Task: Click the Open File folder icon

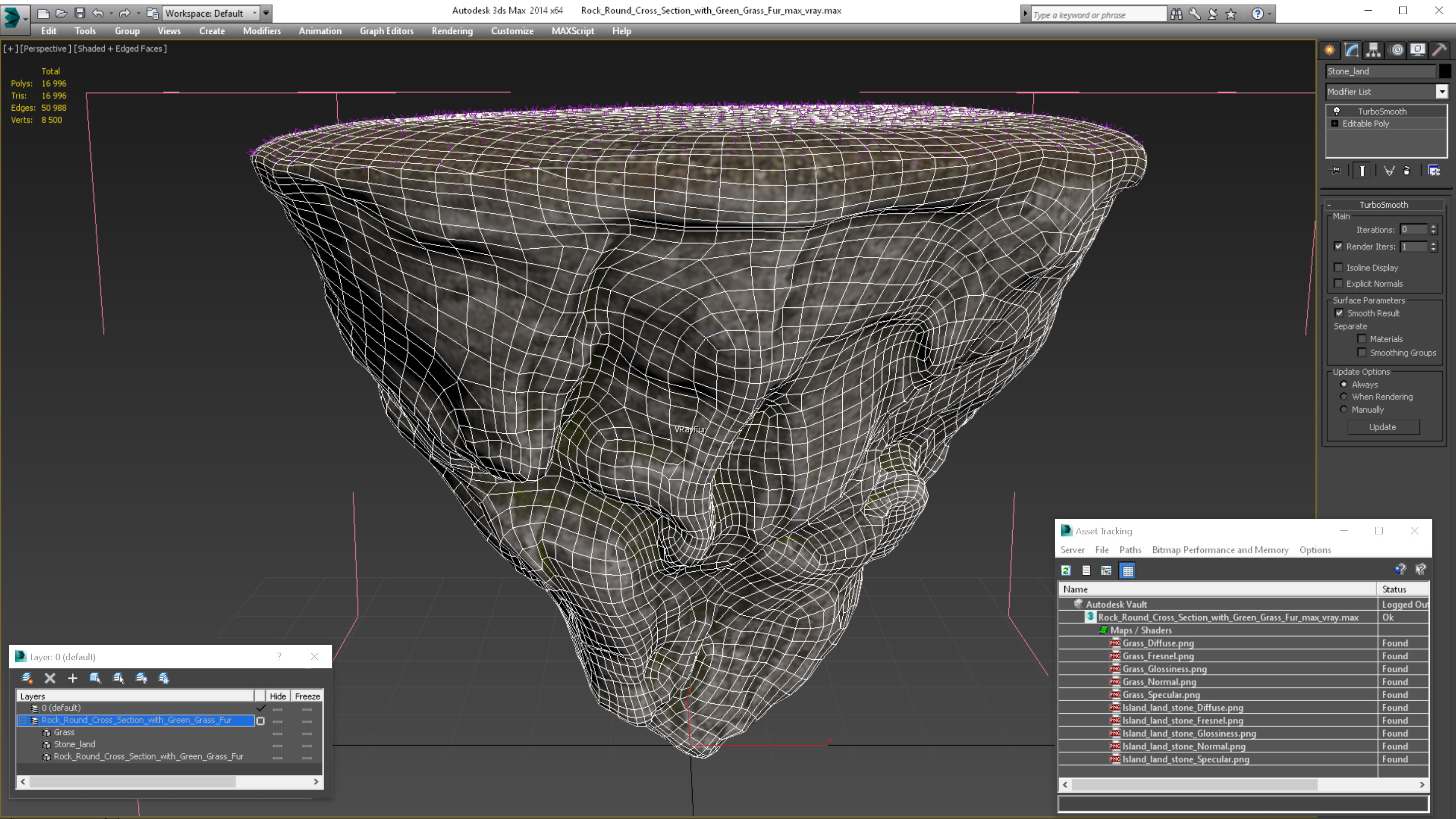Action: [61, 13]
